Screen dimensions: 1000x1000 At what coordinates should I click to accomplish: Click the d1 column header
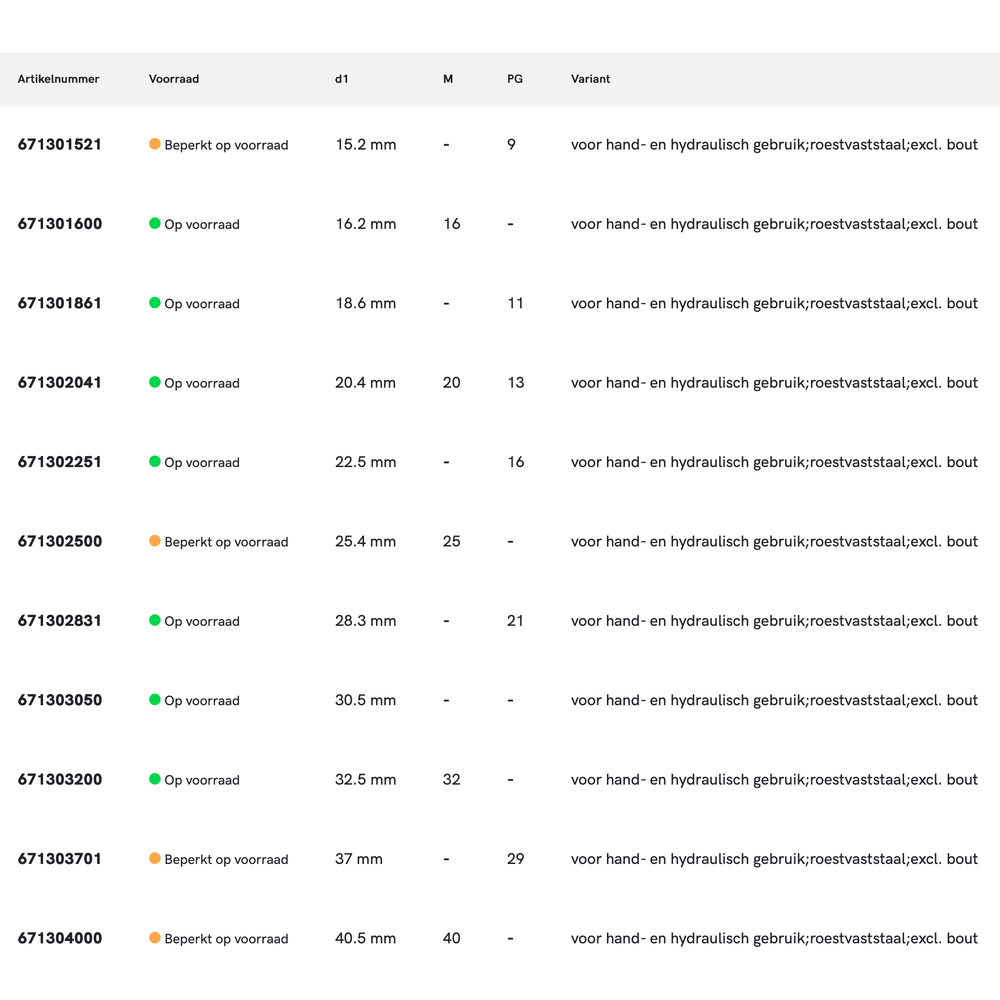(x=342, y=79)
